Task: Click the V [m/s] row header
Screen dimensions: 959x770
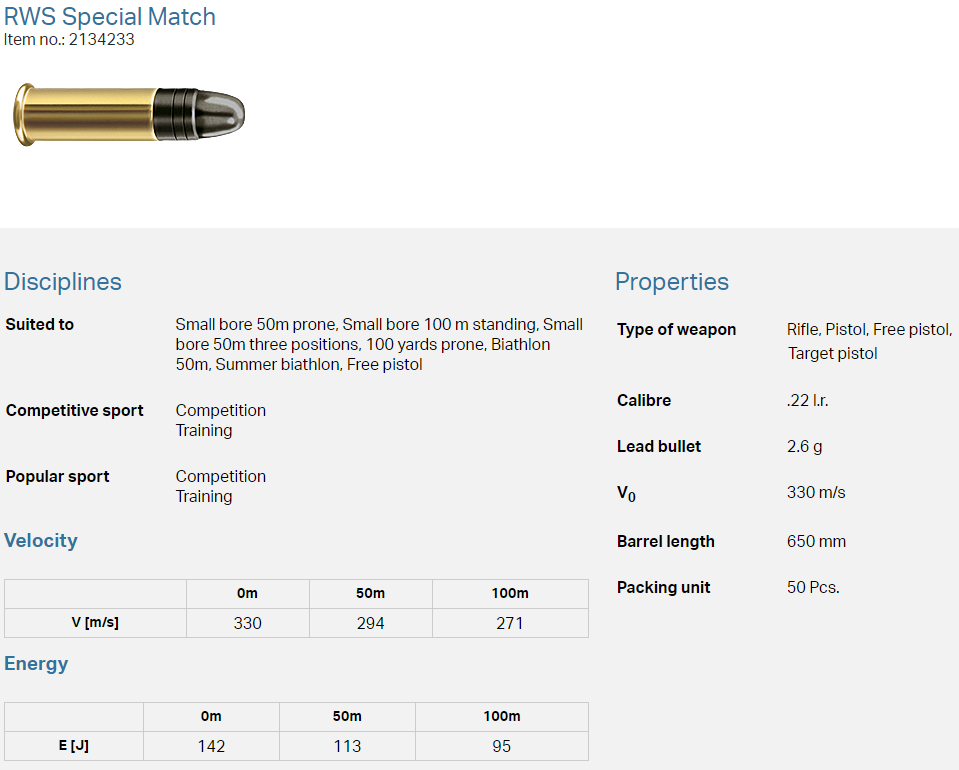Action: pyautogui.click(x=95, y=623)
